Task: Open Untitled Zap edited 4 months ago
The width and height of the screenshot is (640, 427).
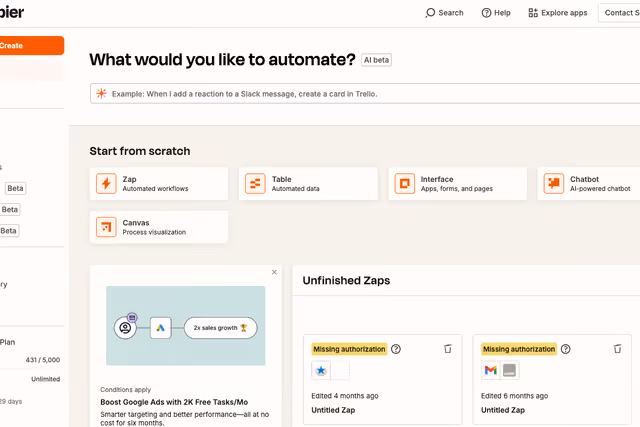Action: point(333,410)
